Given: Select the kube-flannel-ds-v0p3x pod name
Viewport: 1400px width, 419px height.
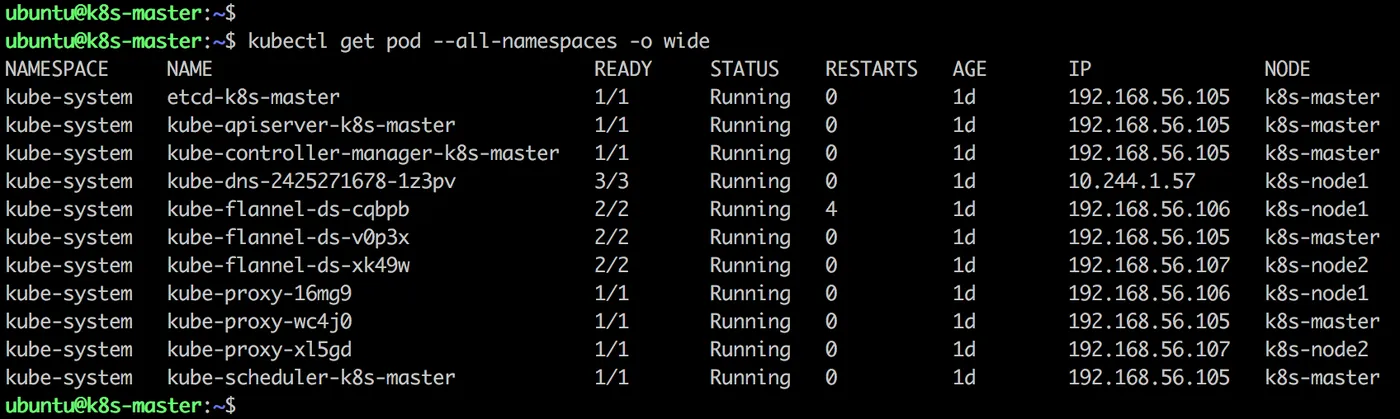Looking at the screenshot, I should tap(288, 237).
